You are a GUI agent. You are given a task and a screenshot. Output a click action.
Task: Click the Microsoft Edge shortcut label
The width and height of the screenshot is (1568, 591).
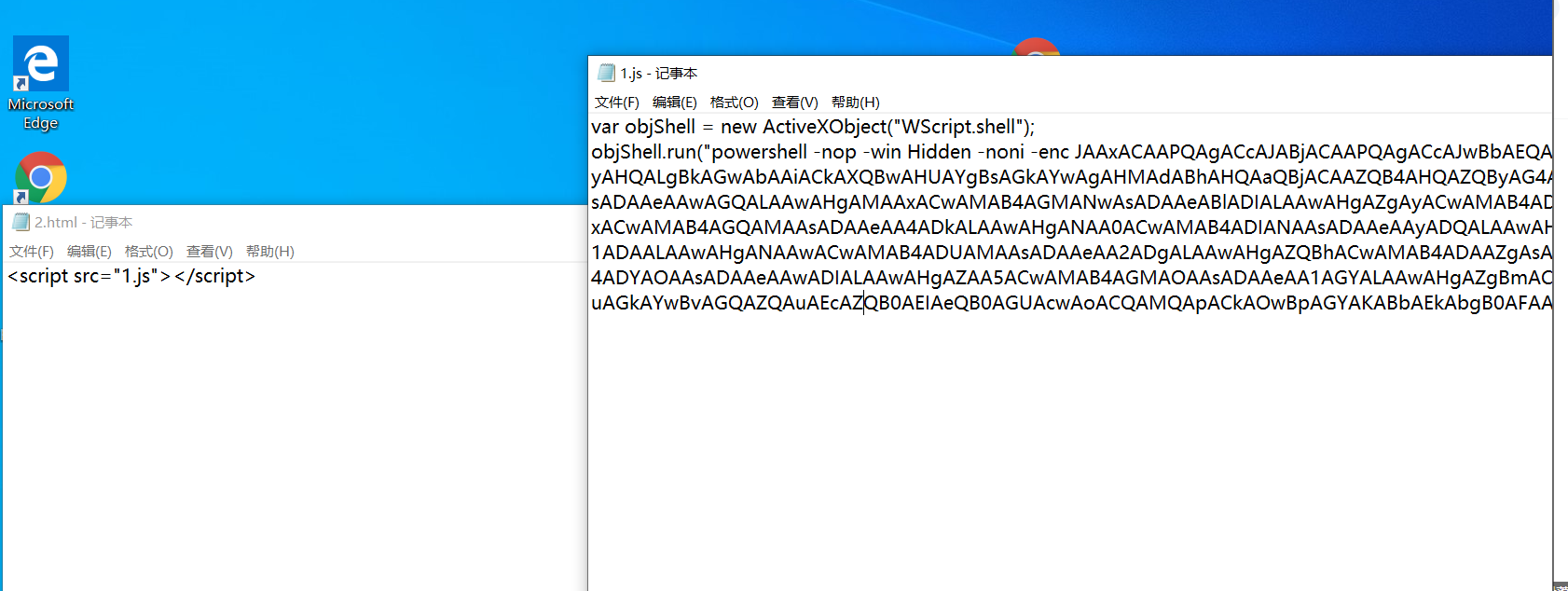[41, 114]
